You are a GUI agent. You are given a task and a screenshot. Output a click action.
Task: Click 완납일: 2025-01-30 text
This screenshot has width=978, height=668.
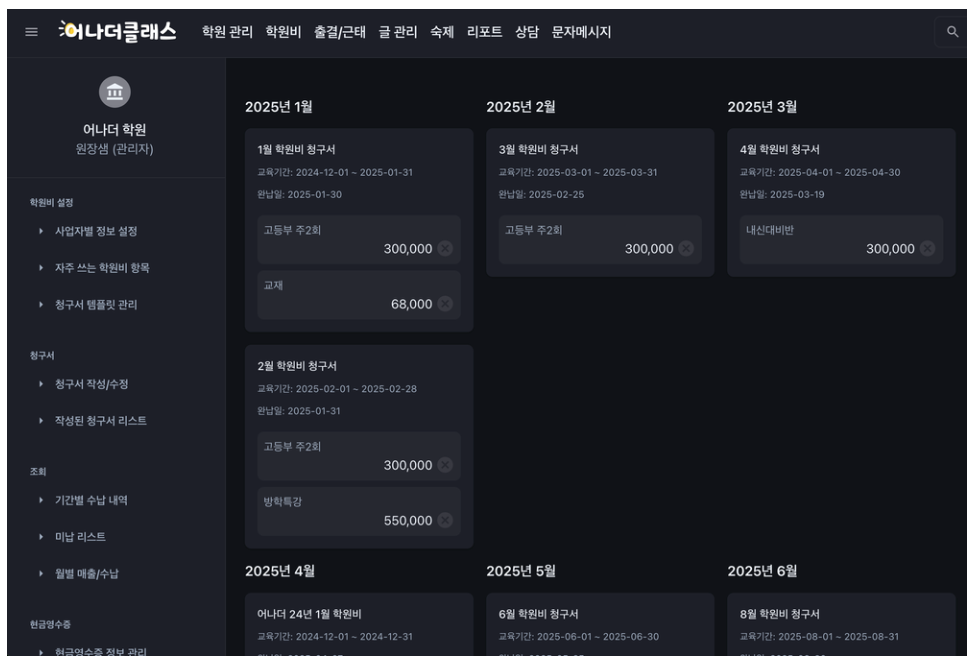point(299,195)
